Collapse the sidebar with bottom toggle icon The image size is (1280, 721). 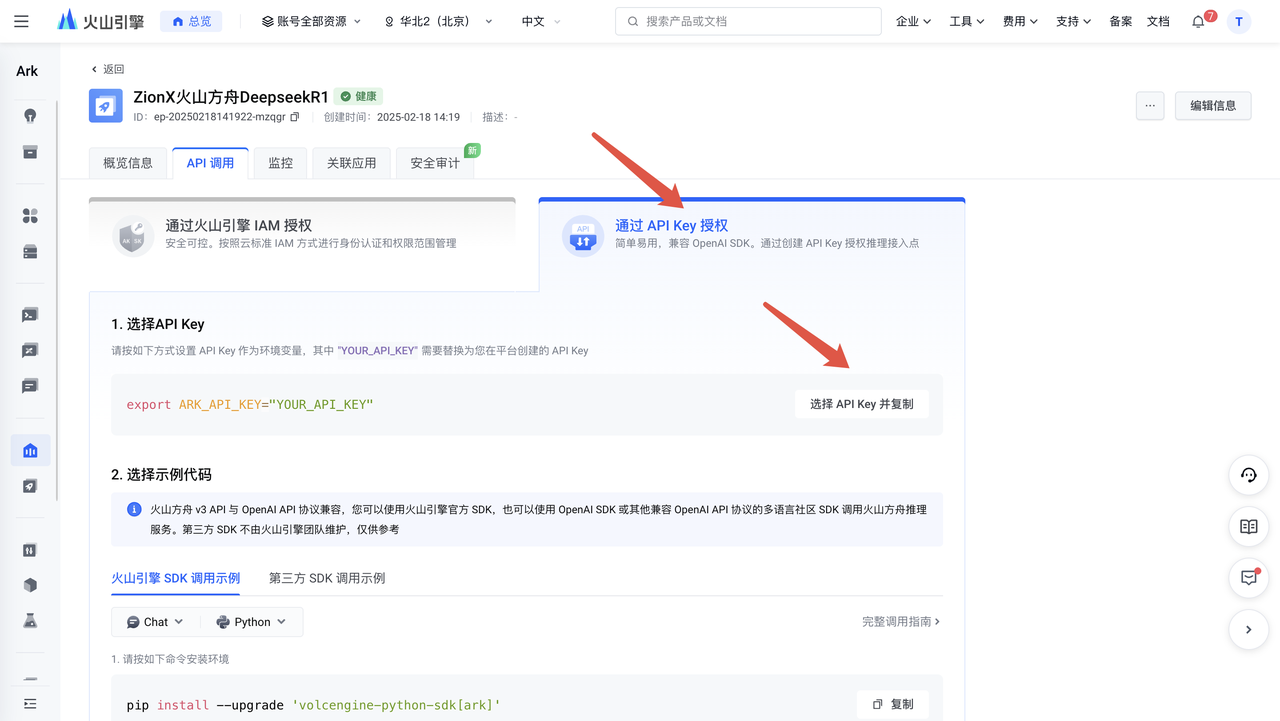(30, 704)
